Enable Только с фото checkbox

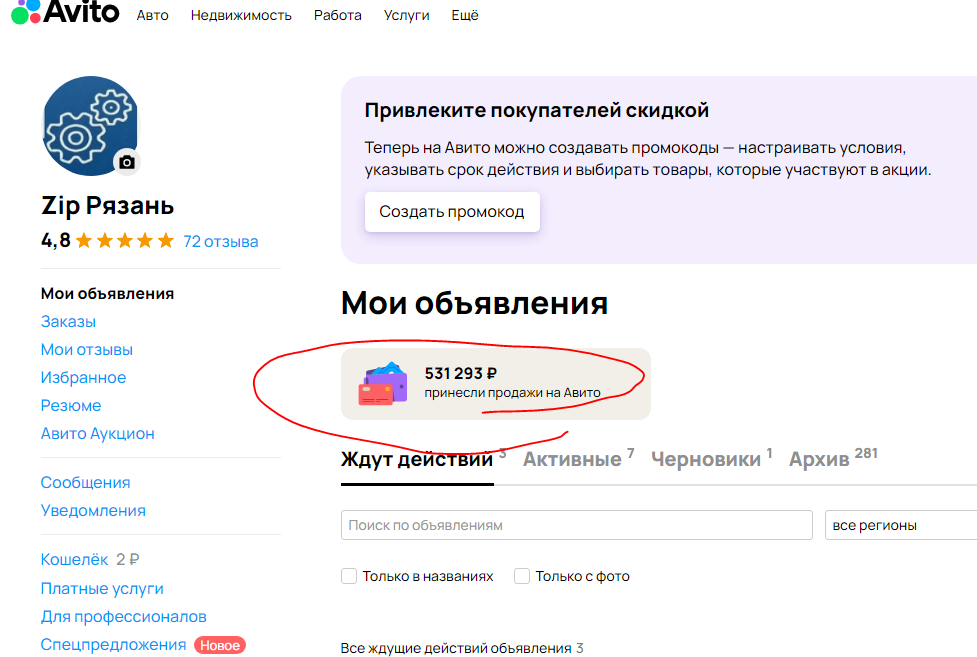[x=522, y=576]
